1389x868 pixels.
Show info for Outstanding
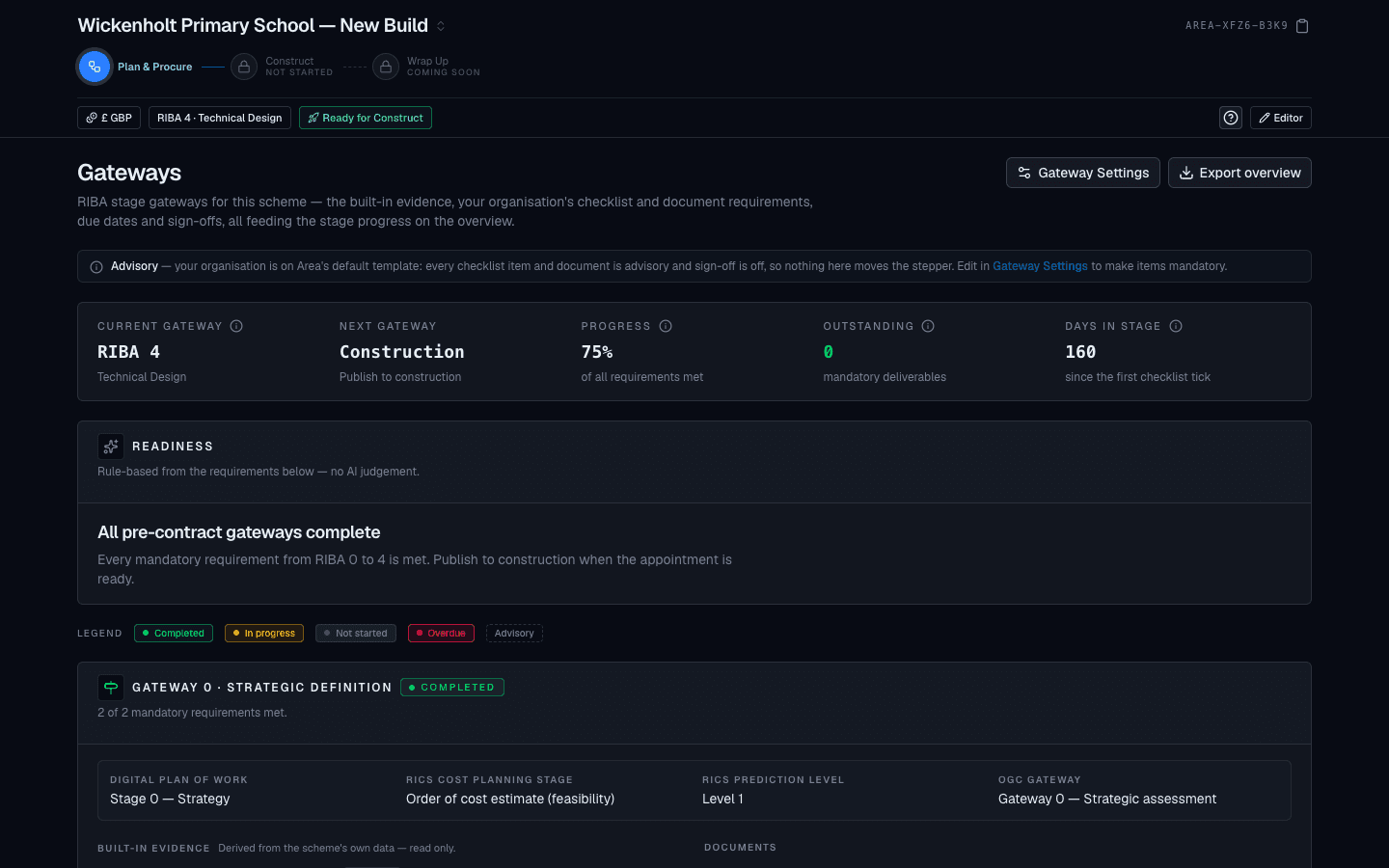tap(928, 326)
